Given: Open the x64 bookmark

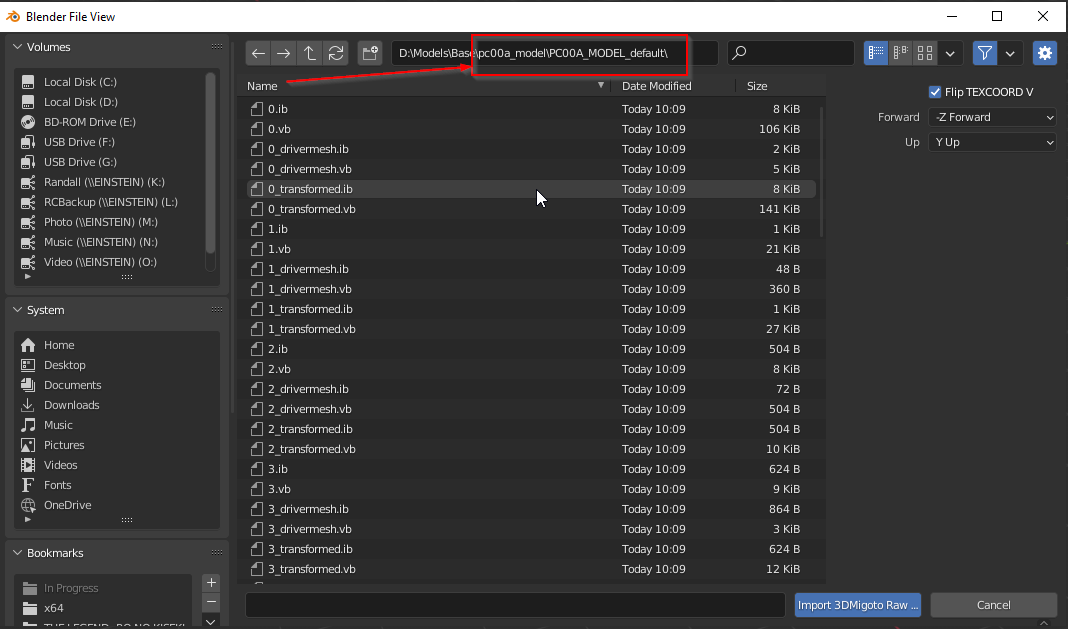Looking at the screenshot, I should pos(104,608).
